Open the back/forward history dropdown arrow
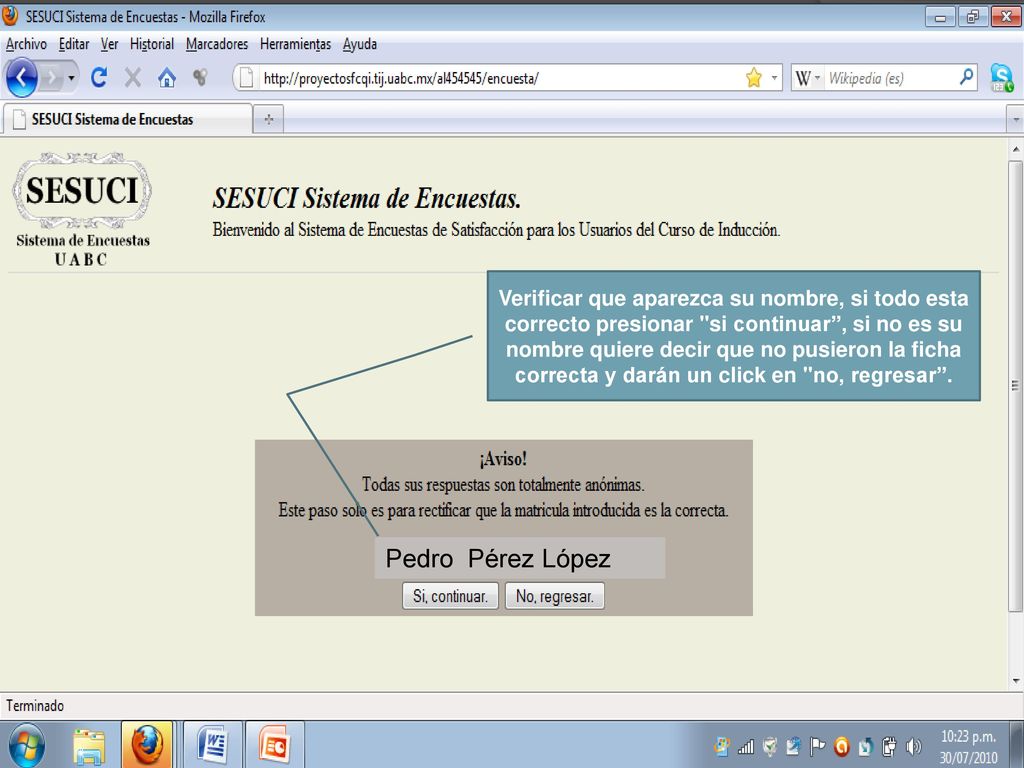This screenshot has height=768, width=1024. [x=71, y=78]
